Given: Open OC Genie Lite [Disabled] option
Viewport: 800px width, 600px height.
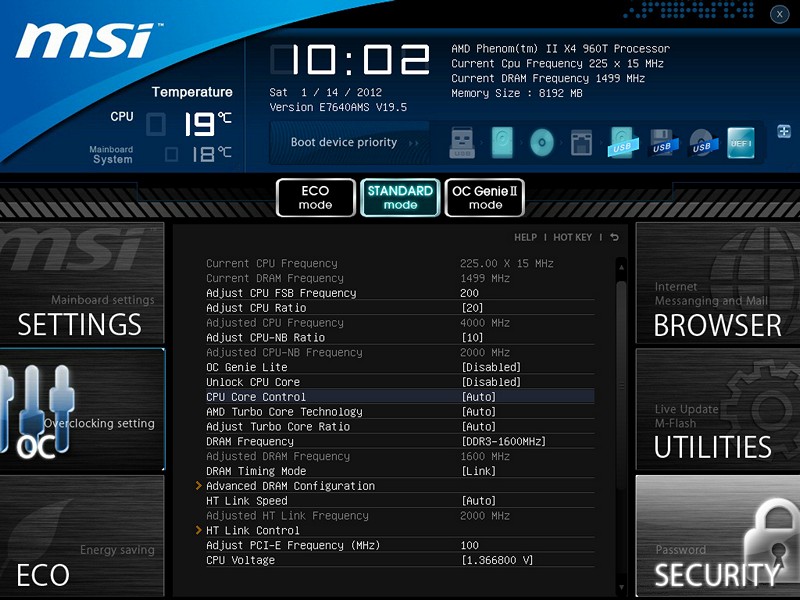Looking at the screenshot, I should pos(491,367).
